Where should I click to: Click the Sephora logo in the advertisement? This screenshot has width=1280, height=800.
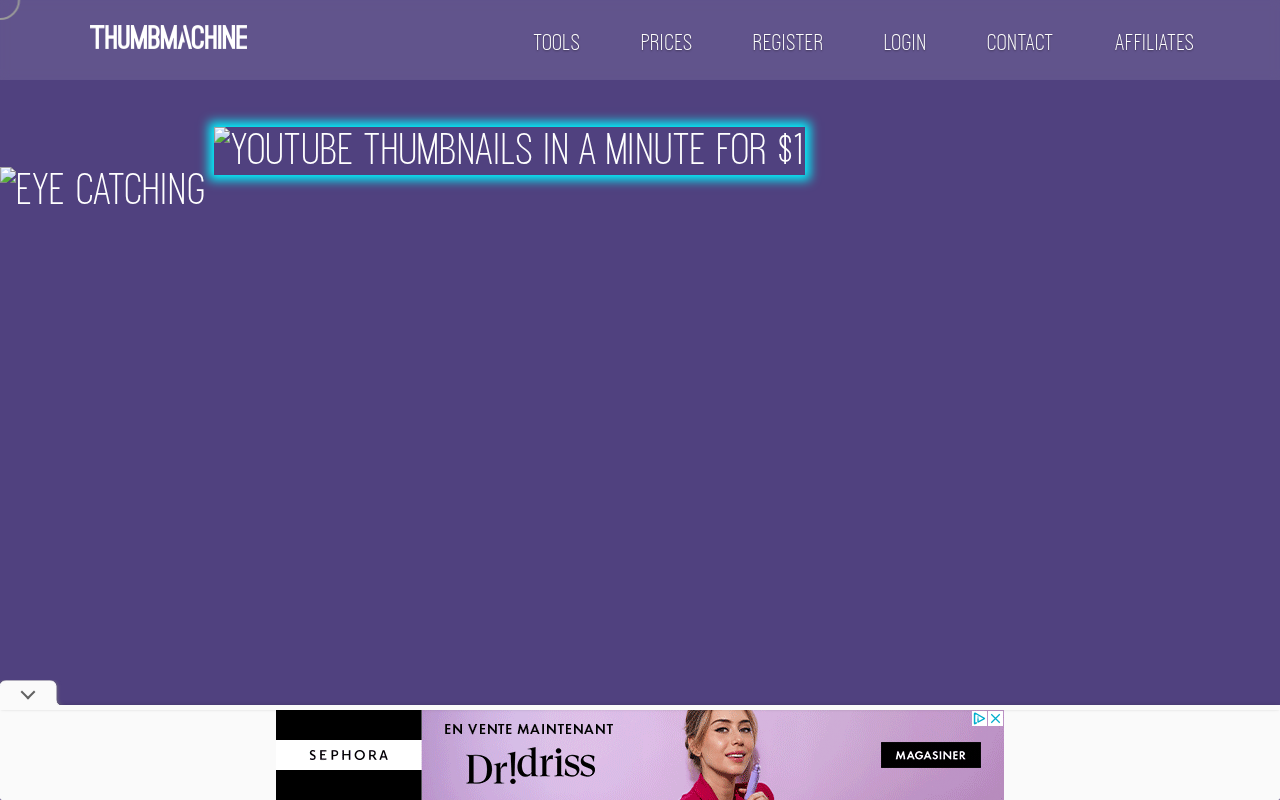click(x=348, y=755)
